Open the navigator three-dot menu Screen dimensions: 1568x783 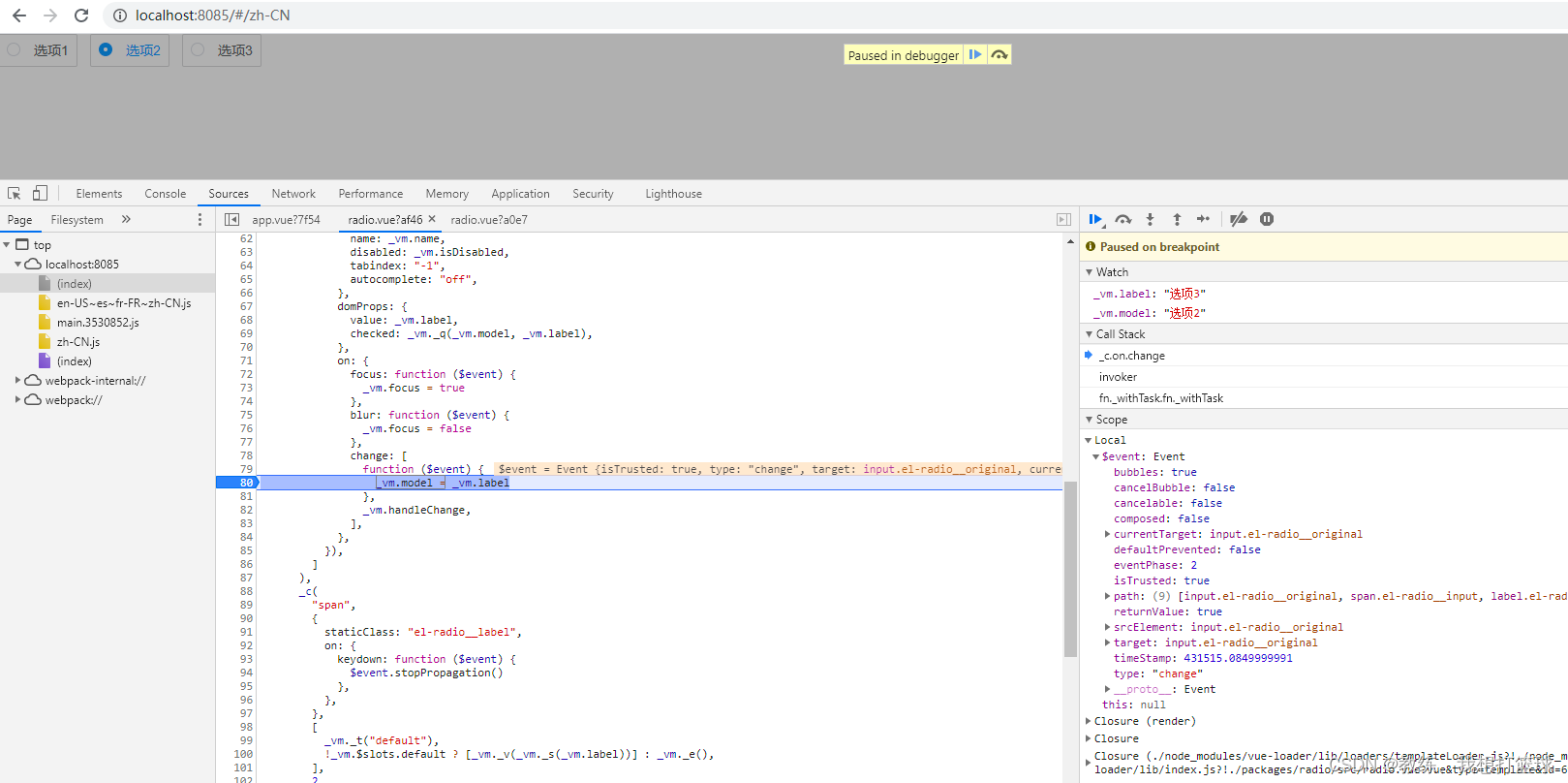coord(200,220)
